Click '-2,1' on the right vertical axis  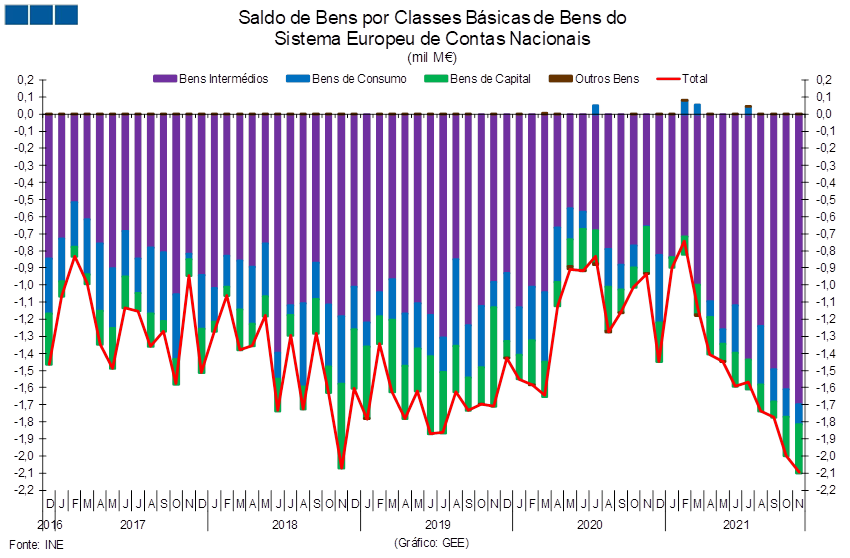point(826,473)
